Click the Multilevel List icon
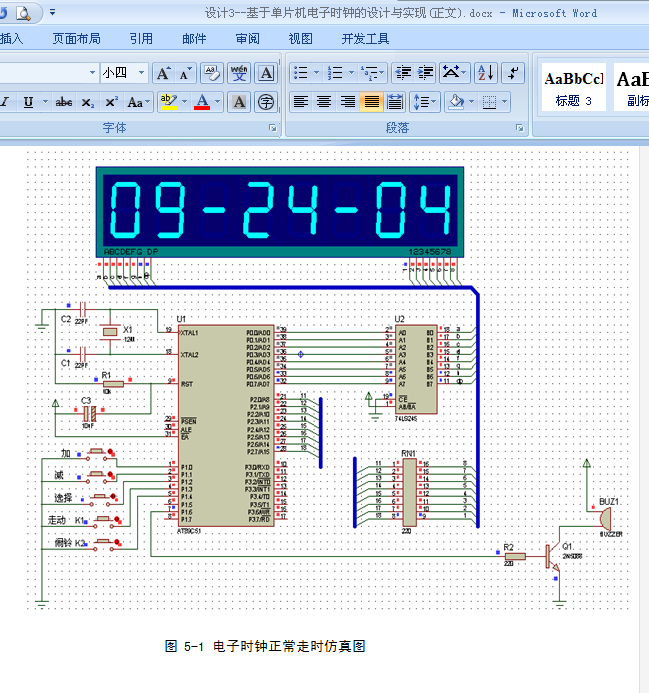This screenshot has width=649, height=693. coord(373,73)
